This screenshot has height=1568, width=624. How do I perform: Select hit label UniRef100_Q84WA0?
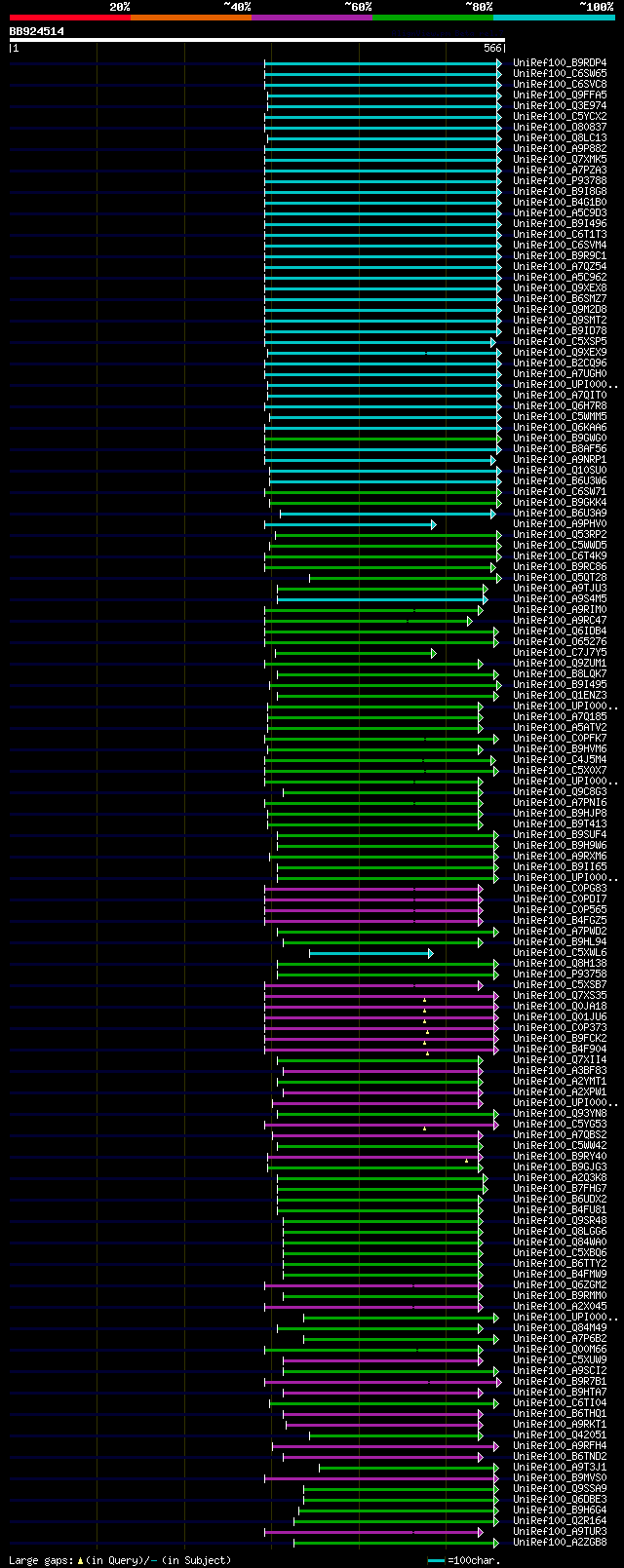tap(560, 1242)
